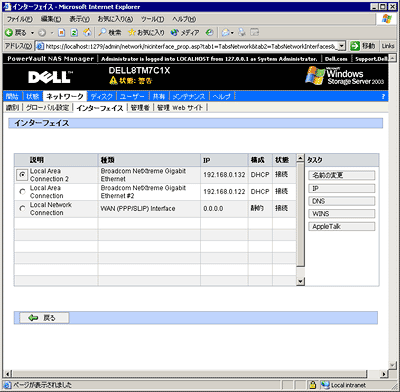Open Favorites (お気に入り) star toolbar button

[146, 32]
